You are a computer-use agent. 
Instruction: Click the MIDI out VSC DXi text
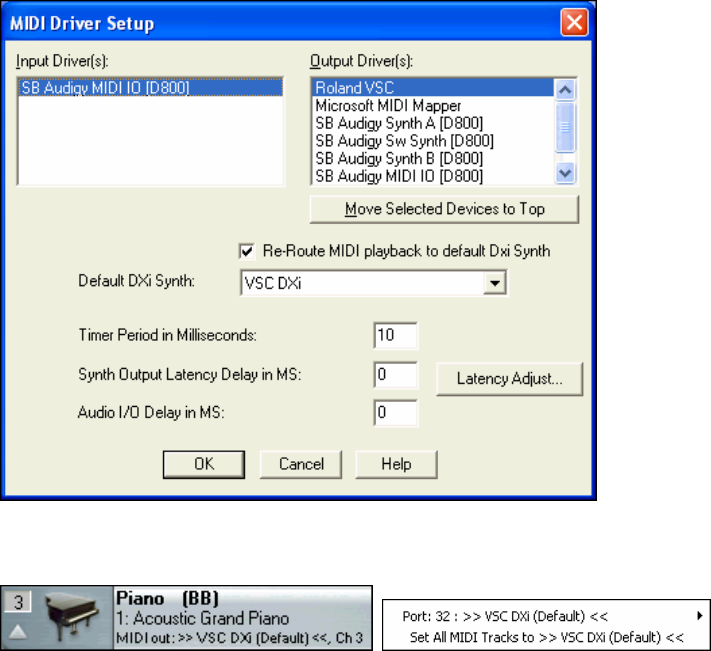239,638
